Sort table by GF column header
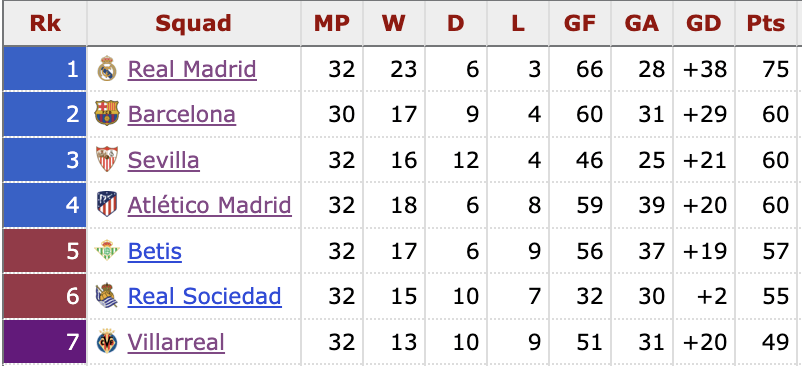This screenshot has height=366, width=802. (580, 23)
